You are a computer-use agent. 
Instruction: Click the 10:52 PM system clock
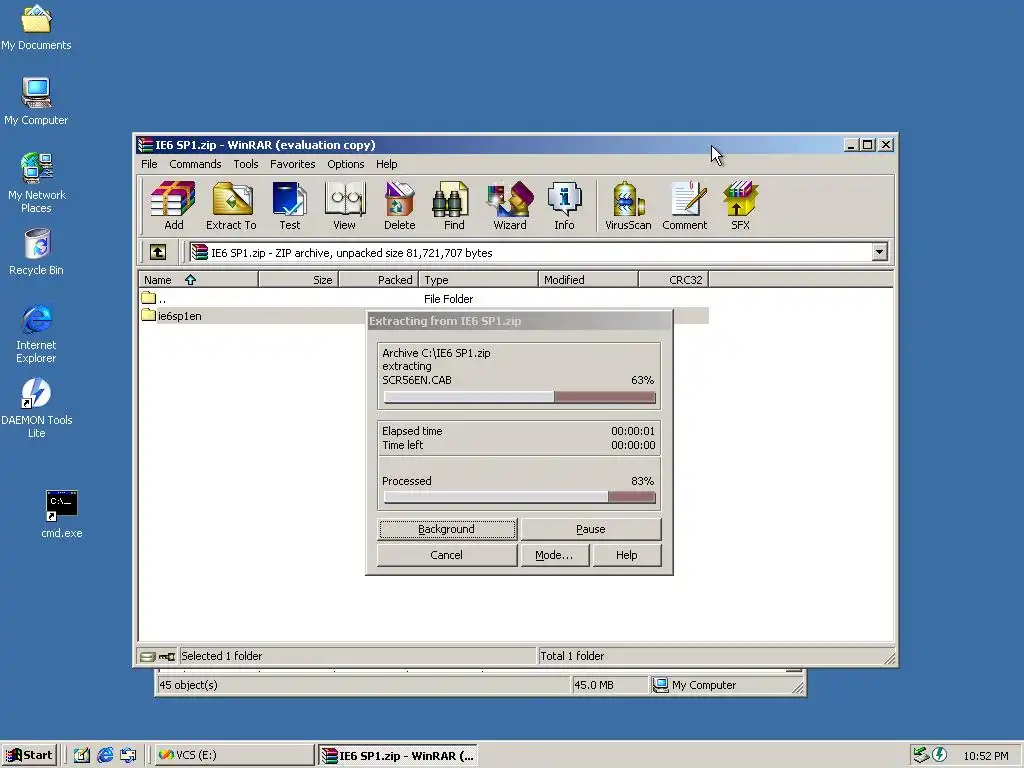(985, 756)
